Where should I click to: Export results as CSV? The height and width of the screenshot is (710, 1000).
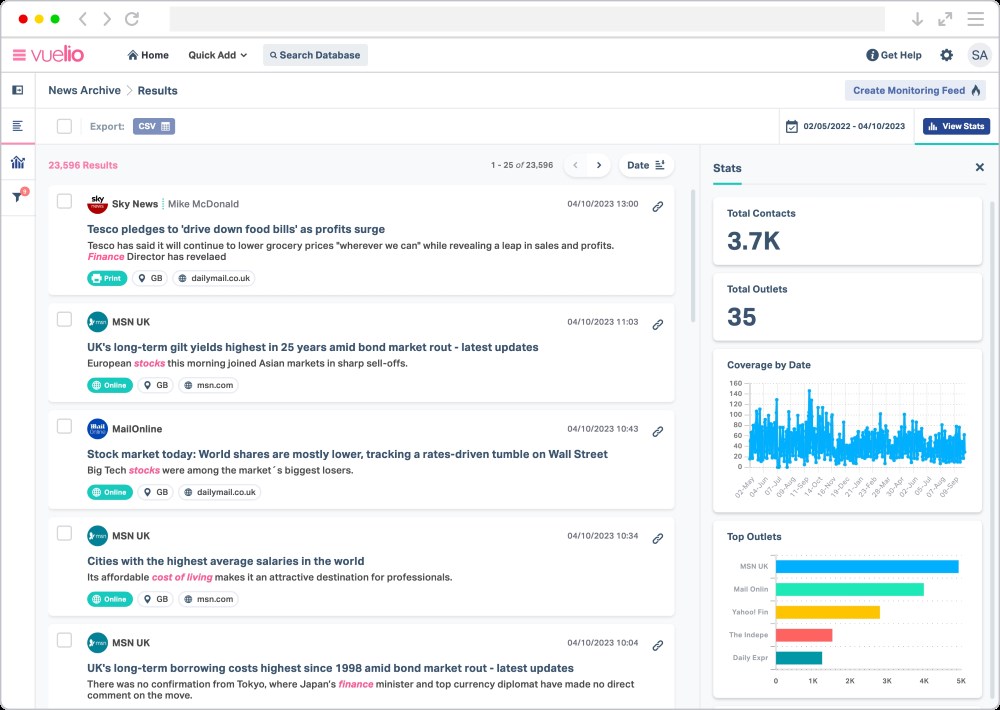coord(154,126)
